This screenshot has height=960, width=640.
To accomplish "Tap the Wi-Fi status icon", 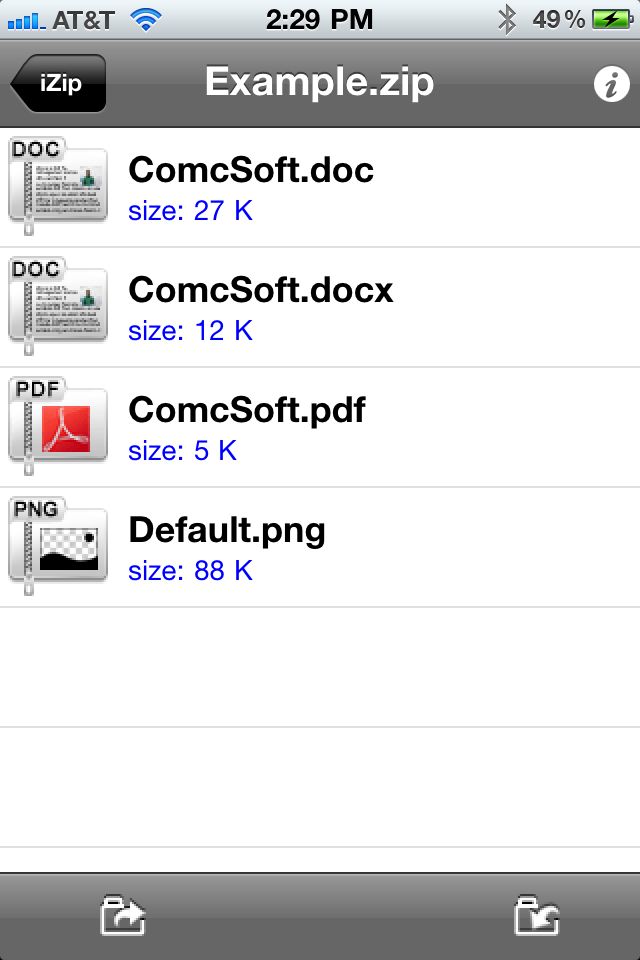I will click(146, 20).
